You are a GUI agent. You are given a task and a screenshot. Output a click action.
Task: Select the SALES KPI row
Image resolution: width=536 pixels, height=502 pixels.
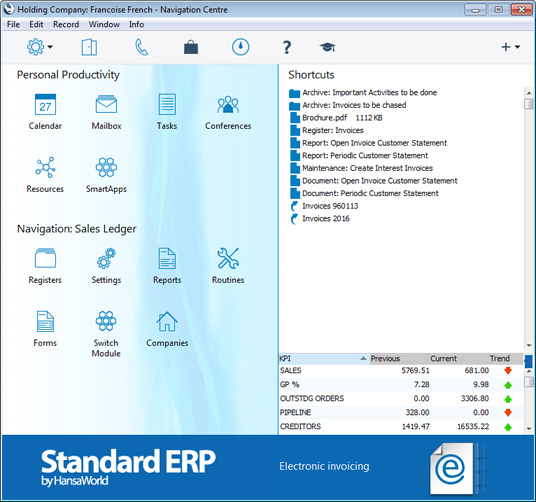pos(401,371)
